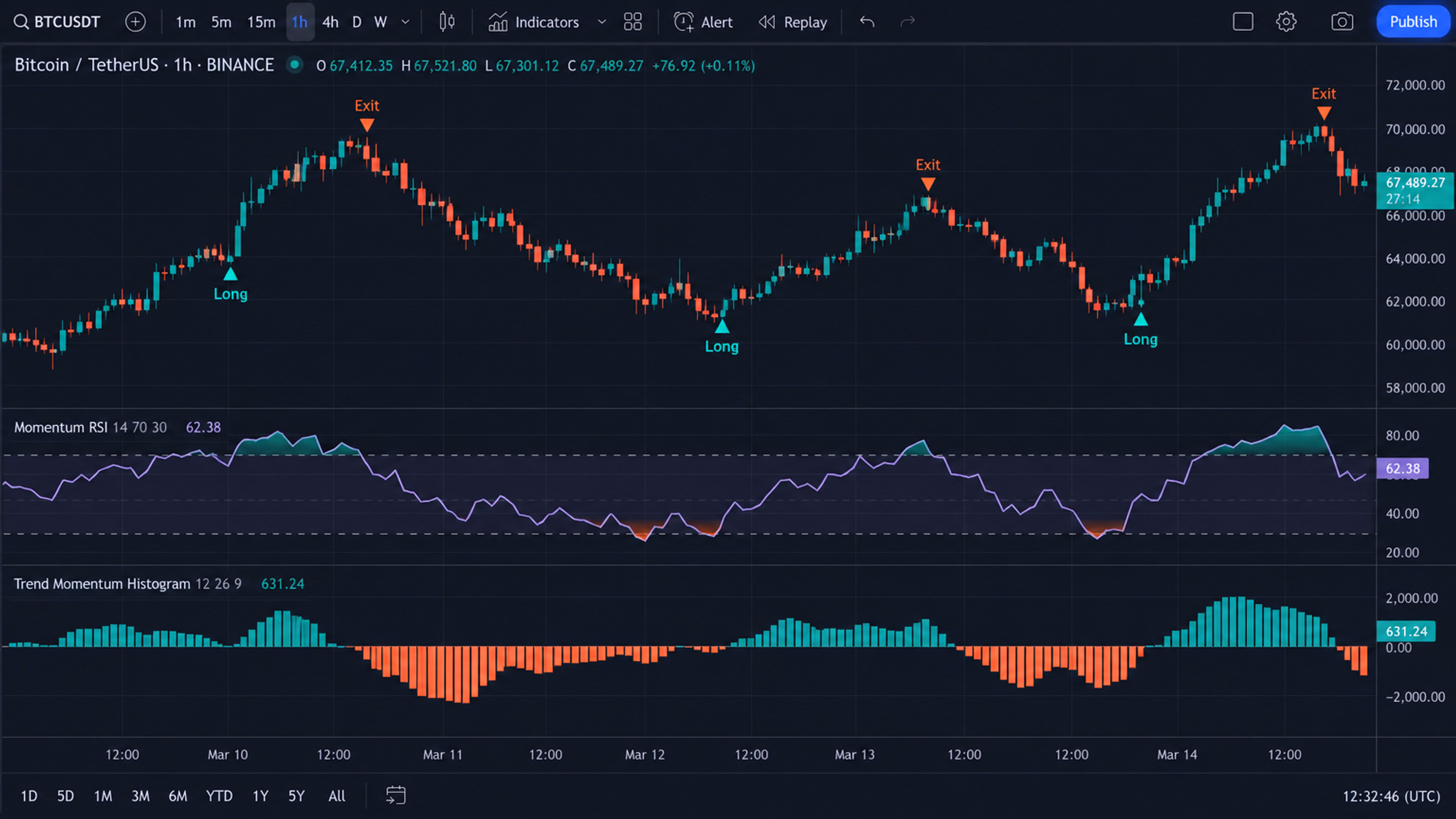Select the YTD date range

point(219,796)
